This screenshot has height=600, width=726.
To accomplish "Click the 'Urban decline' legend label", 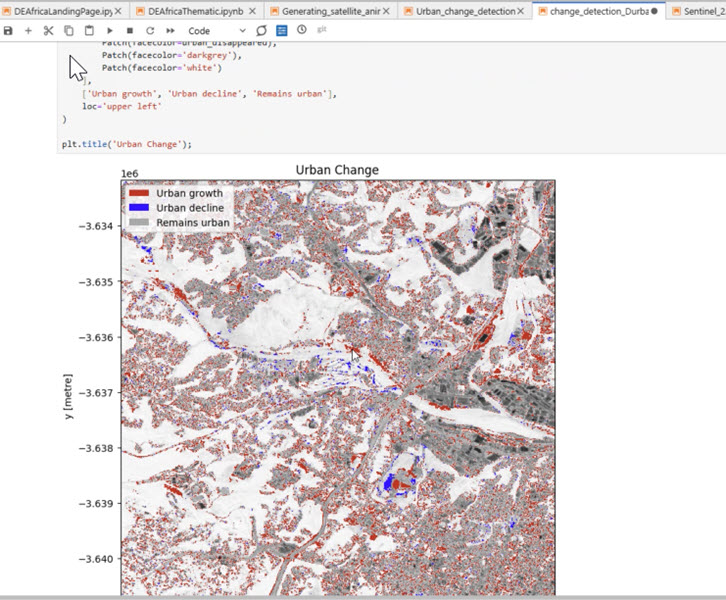I will click(190, 208).
